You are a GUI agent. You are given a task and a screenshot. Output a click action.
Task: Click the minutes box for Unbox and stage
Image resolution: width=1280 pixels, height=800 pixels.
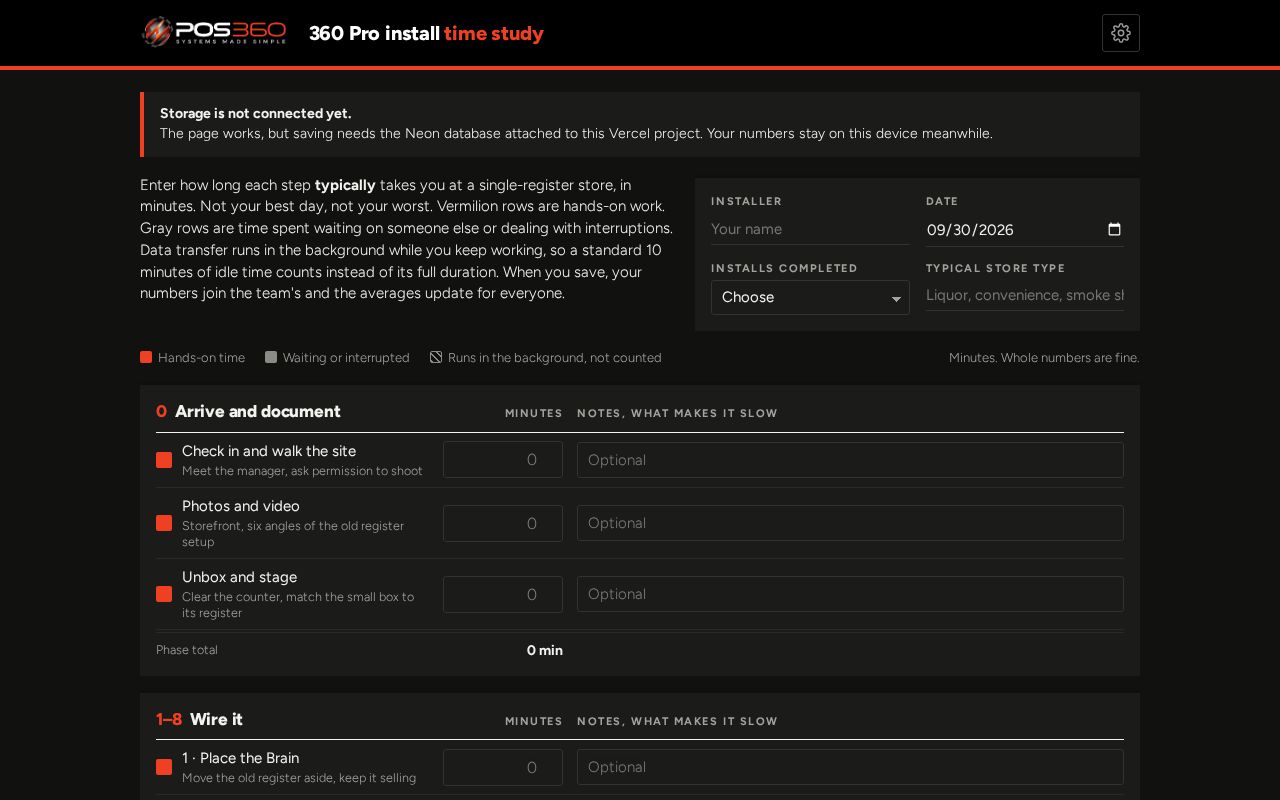(503, 594)
